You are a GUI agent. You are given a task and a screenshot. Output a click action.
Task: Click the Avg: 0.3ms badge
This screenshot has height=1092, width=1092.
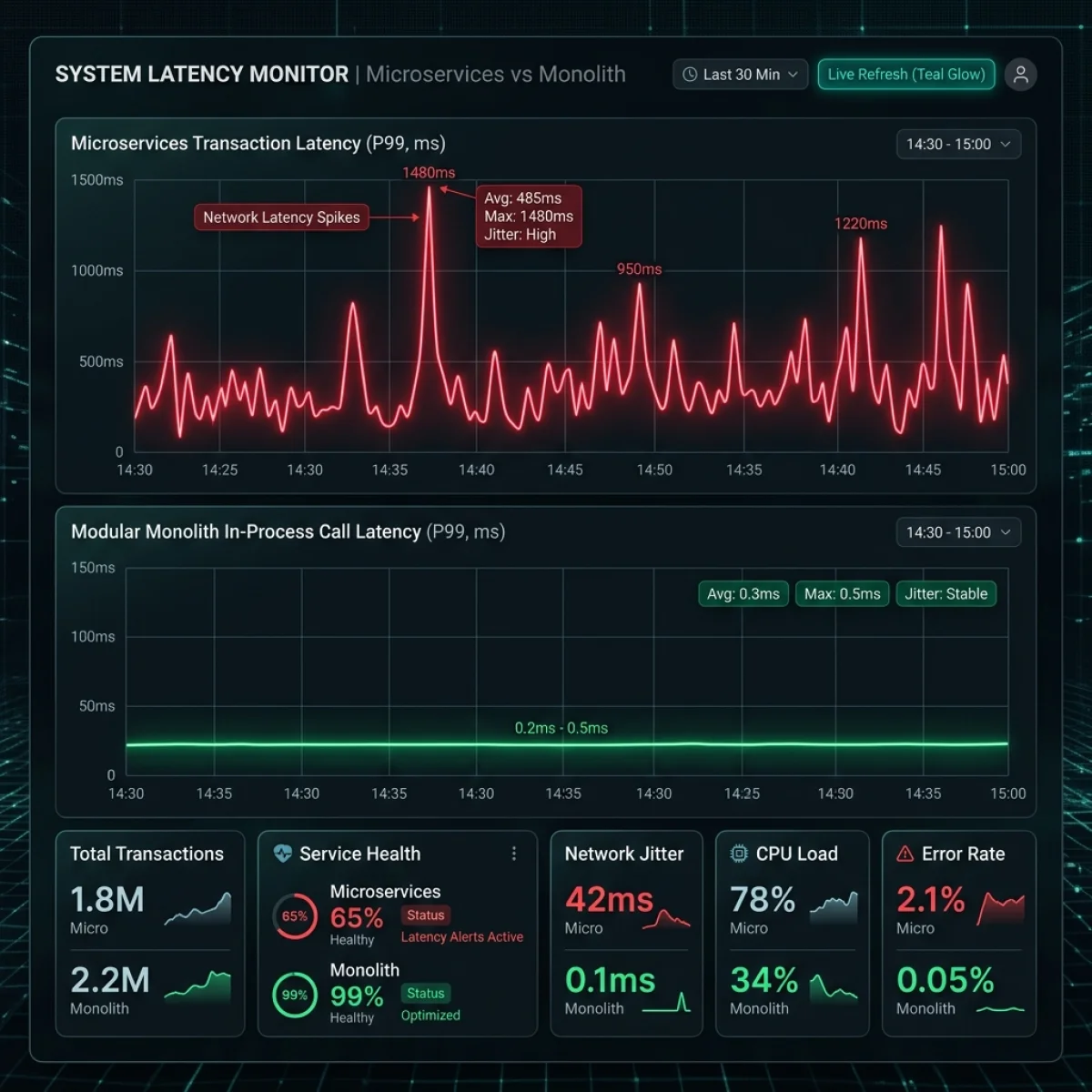coord(743,594)
